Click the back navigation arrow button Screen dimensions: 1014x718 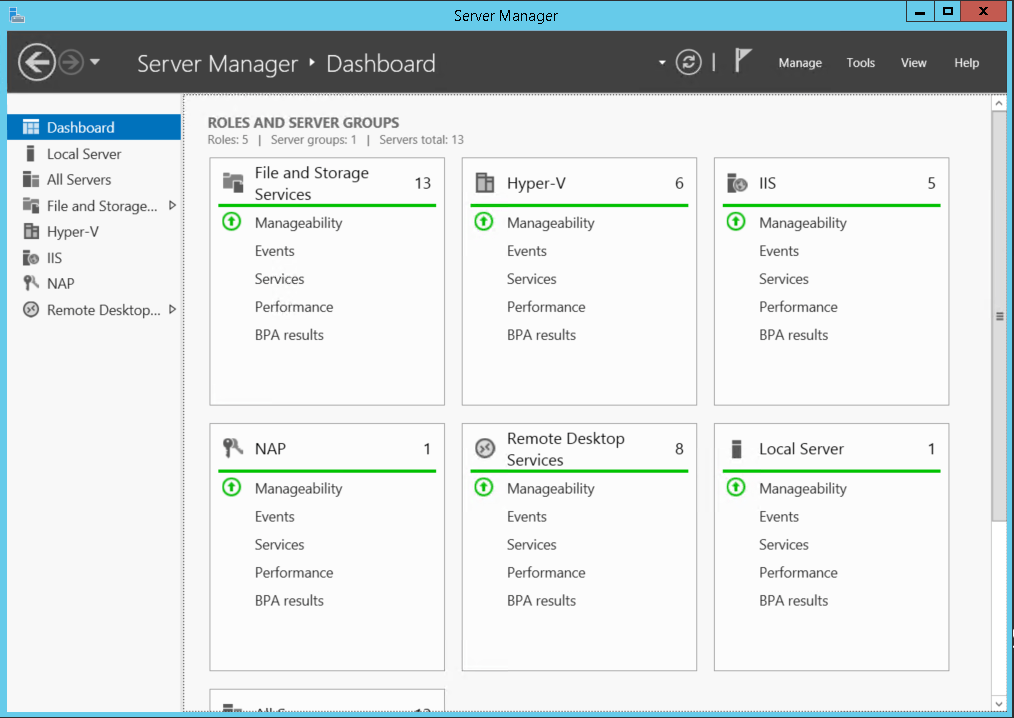tap(36, 63)
